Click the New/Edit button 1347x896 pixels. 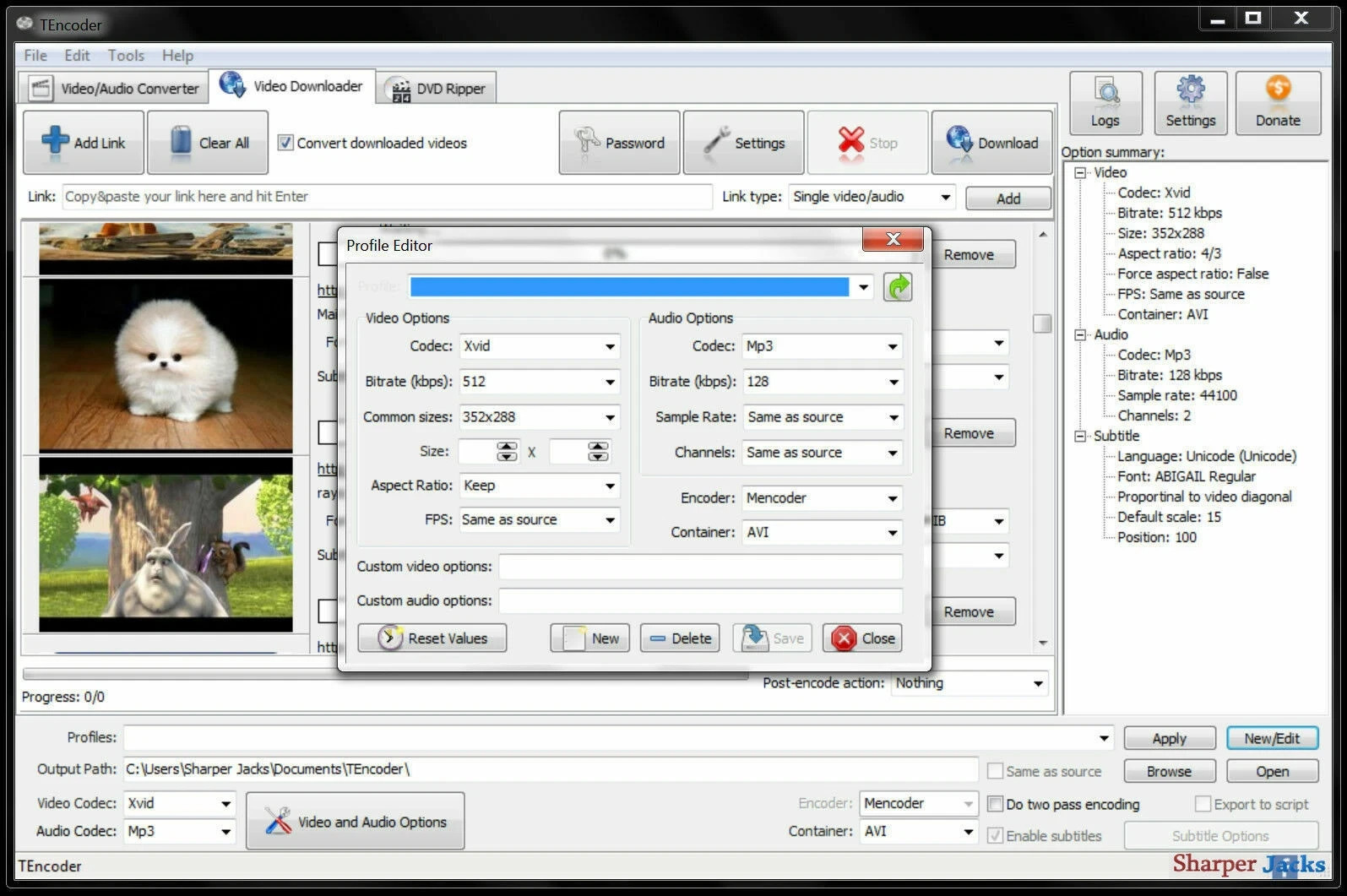tap(1272, 738)
